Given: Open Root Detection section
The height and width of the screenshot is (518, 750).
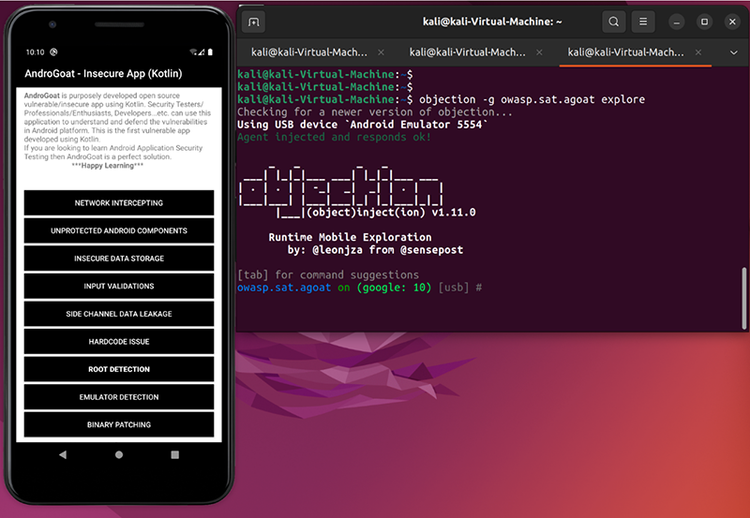Looking at the screenshot, I should (119, 369).
